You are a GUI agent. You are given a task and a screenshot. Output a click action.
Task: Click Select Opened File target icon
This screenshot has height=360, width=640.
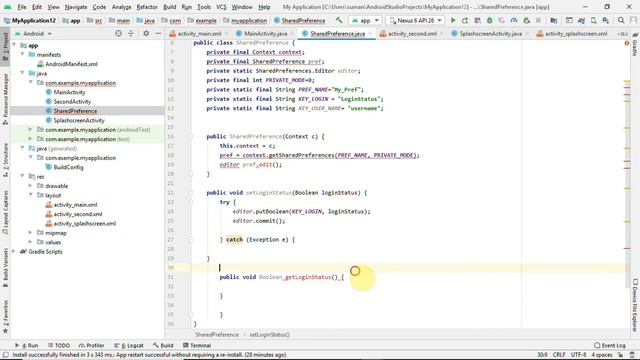[118, 33]
